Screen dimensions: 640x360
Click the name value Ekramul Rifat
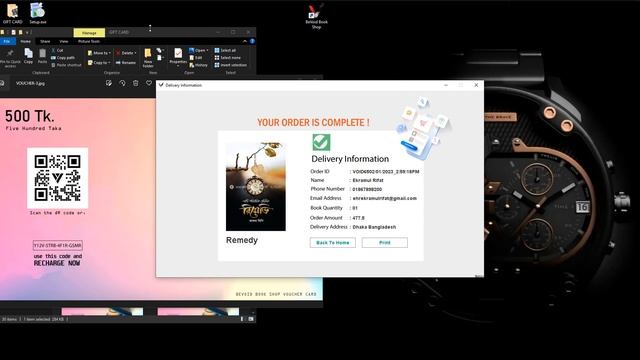[x=368, y=180]
